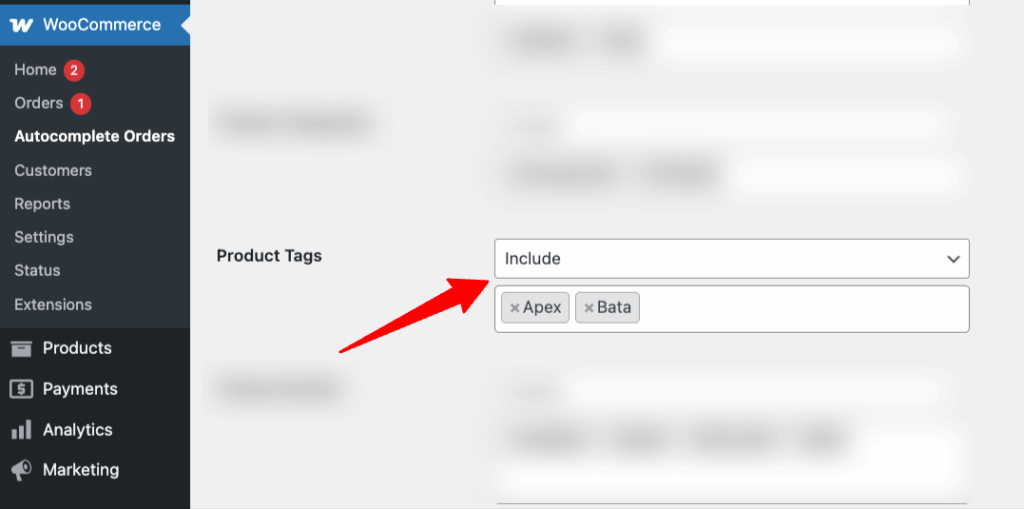Viewport: 1024px width, 509px height.
Task: Remove the Bata tag
Action: tap(589, 308)
